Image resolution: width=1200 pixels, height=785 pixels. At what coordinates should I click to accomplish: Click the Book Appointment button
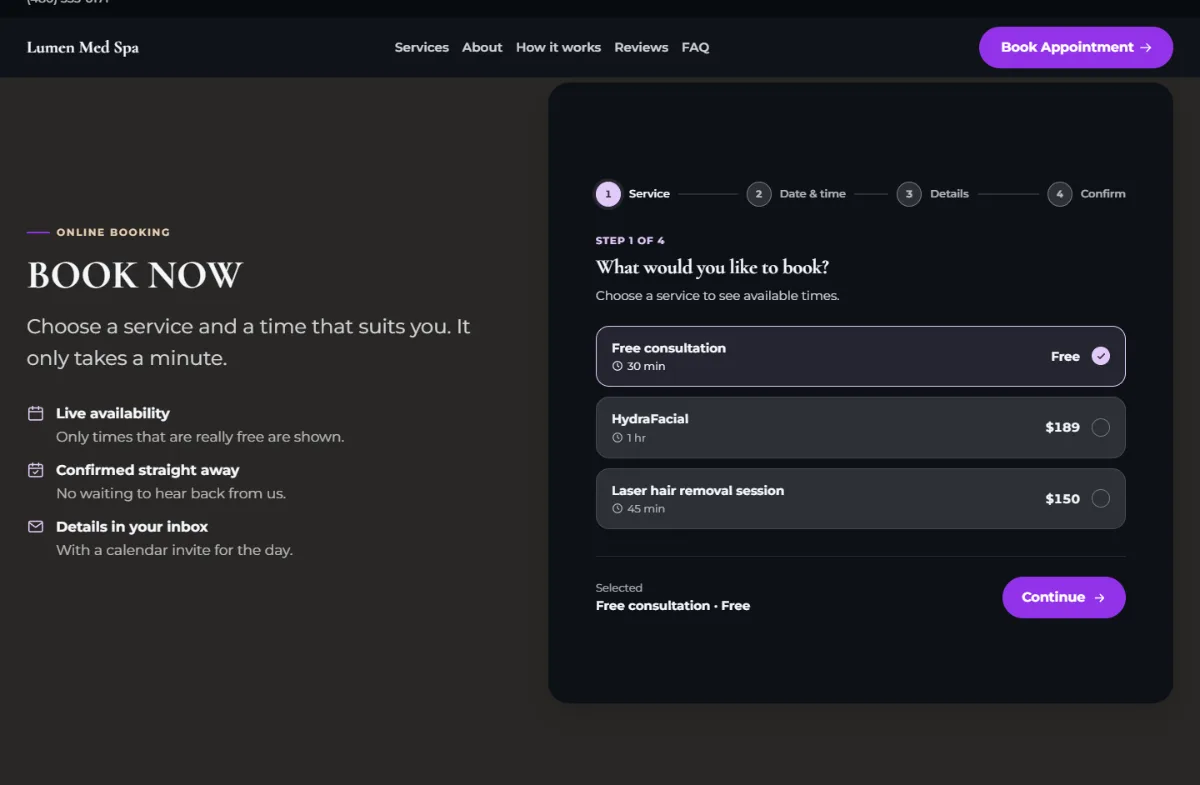[x=1076, y=47]
